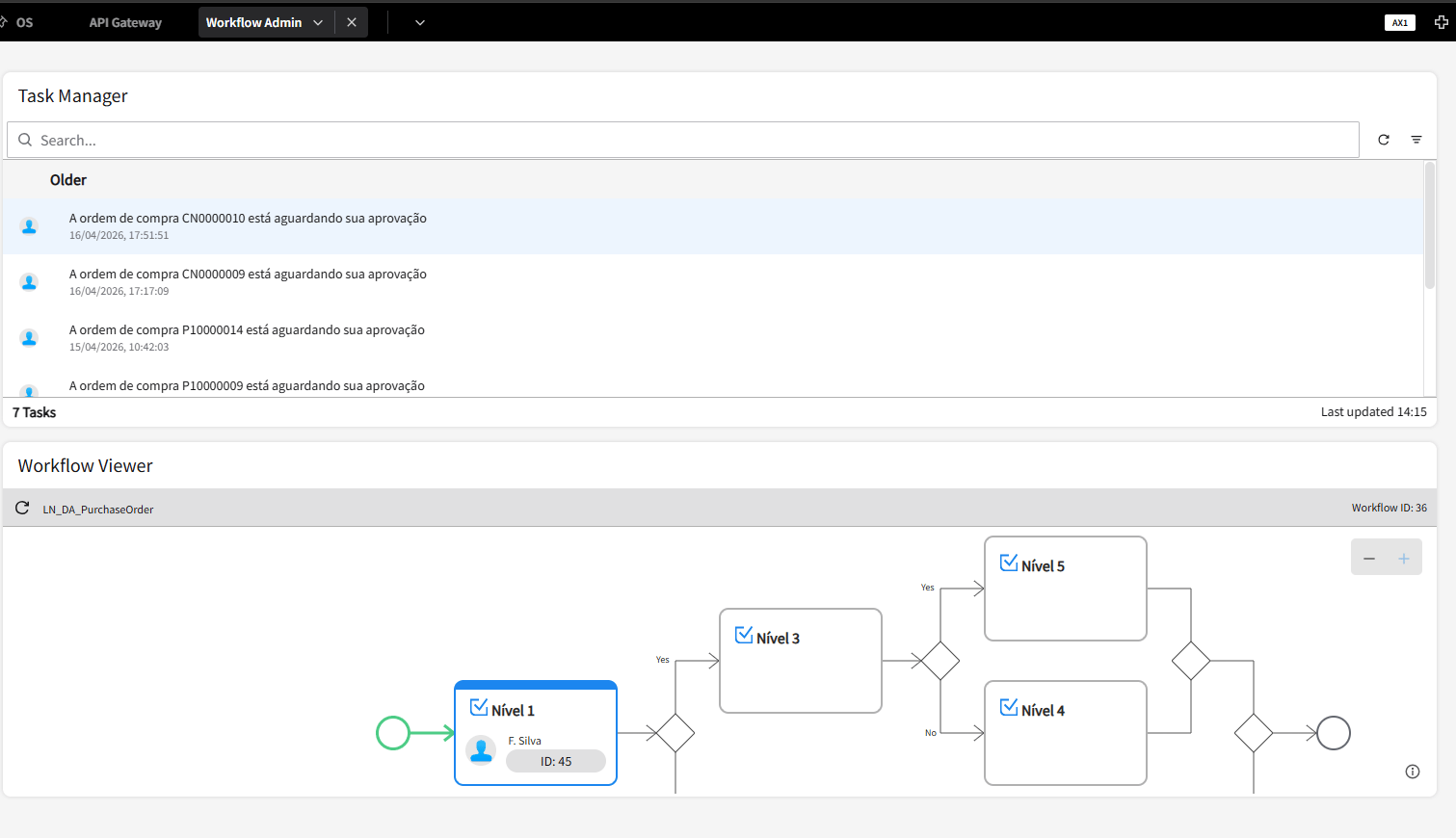Zoom out the workflow diagram
Screen dimensions: 1456x838
1369,559
